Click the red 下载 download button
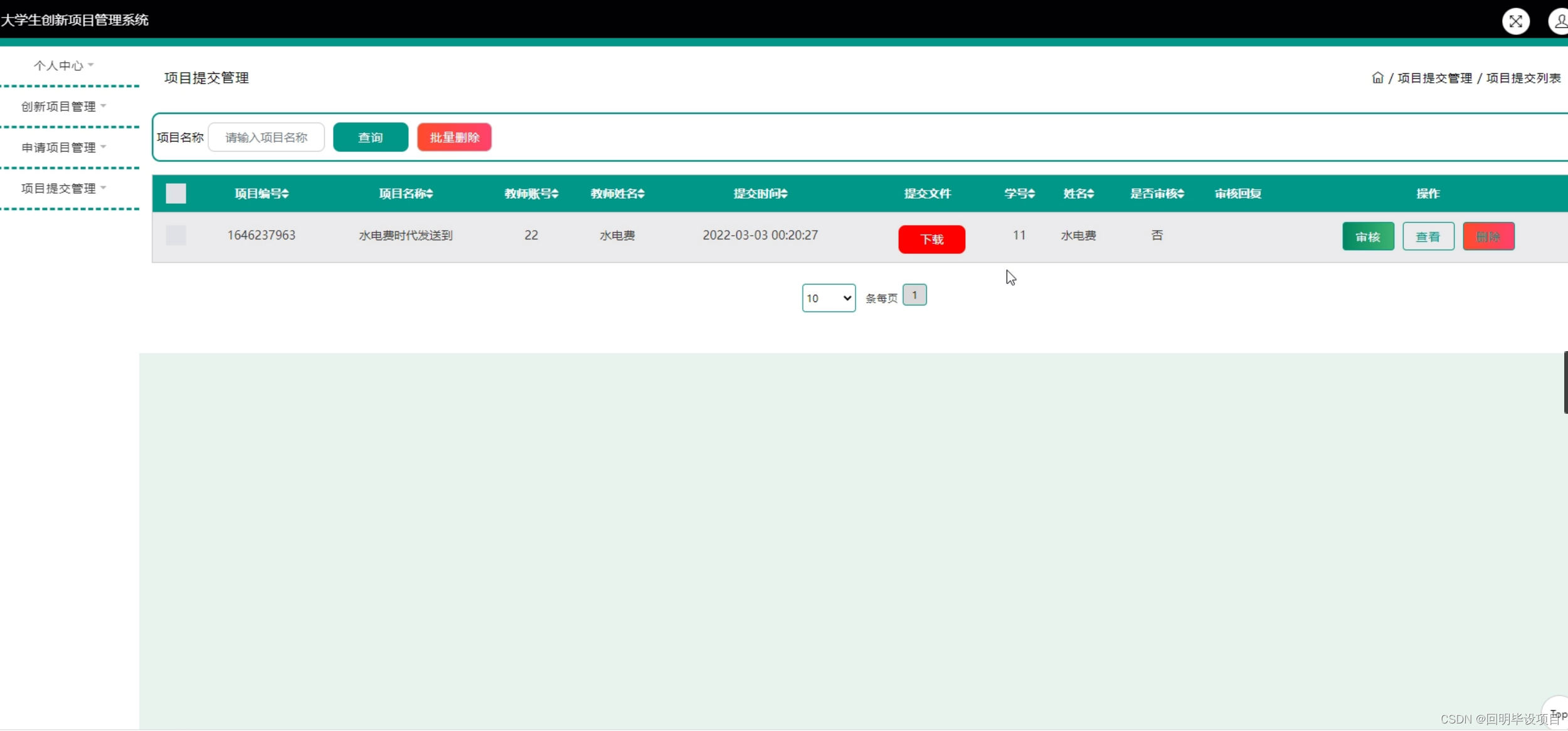Screen dimensions: 1568x731 [x=931, y=239]
